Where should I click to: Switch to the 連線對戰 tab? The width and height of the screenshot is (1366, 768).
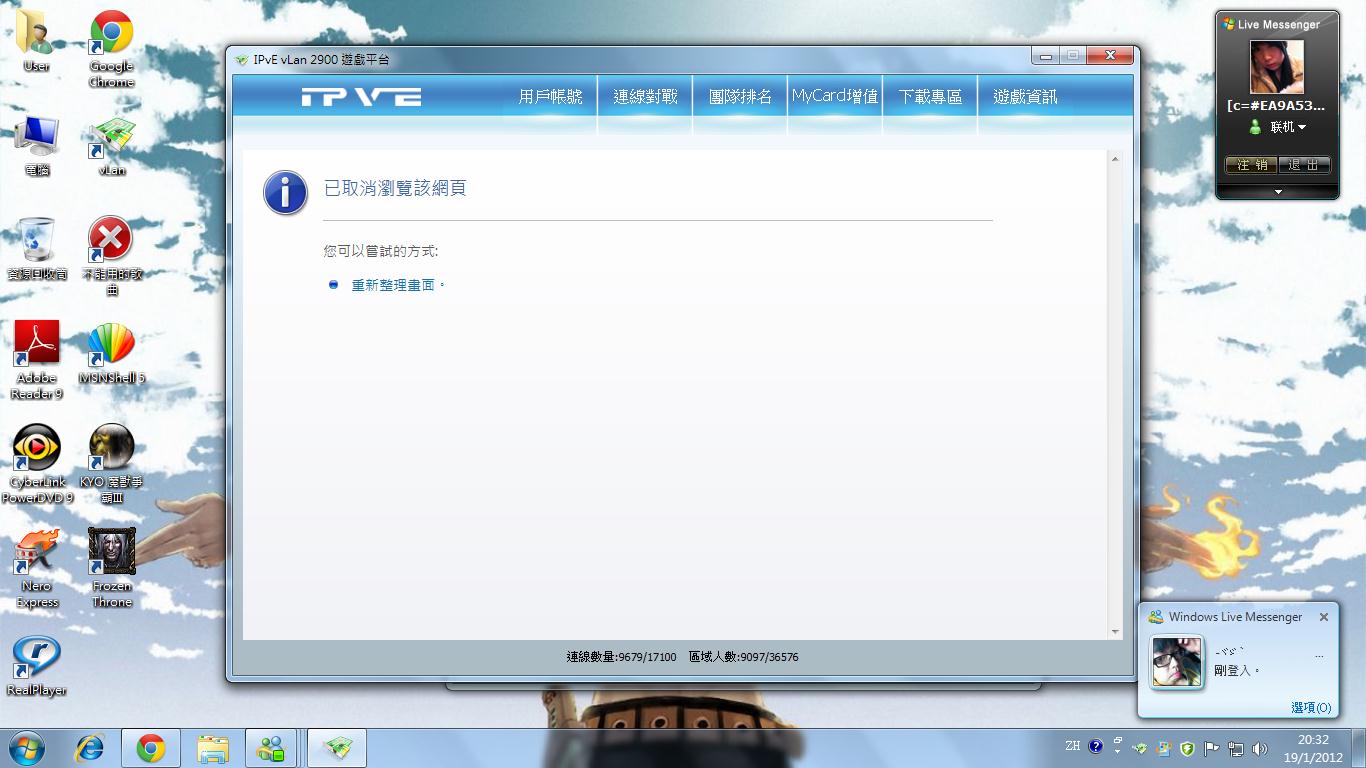[x=645, y=97]
